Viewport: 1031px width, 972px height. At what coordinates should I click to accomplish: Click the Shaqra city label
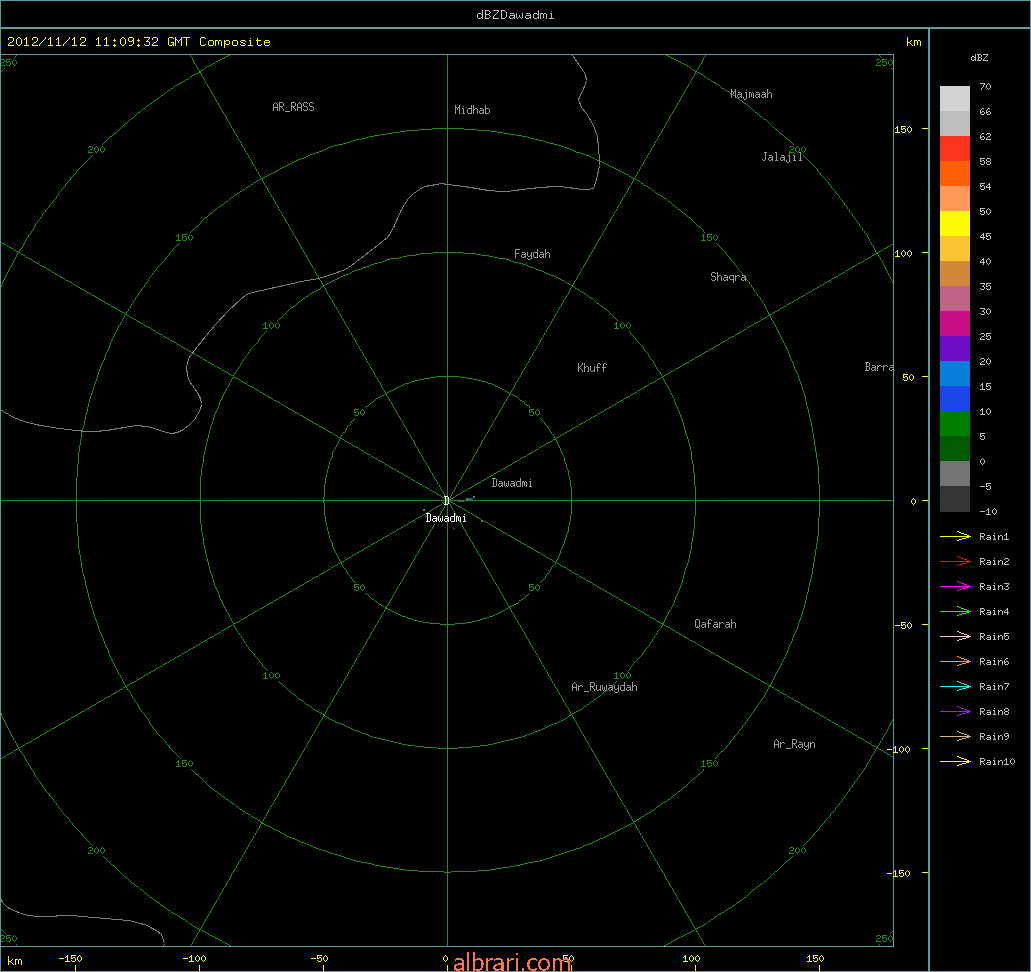(x=728, y=277)
